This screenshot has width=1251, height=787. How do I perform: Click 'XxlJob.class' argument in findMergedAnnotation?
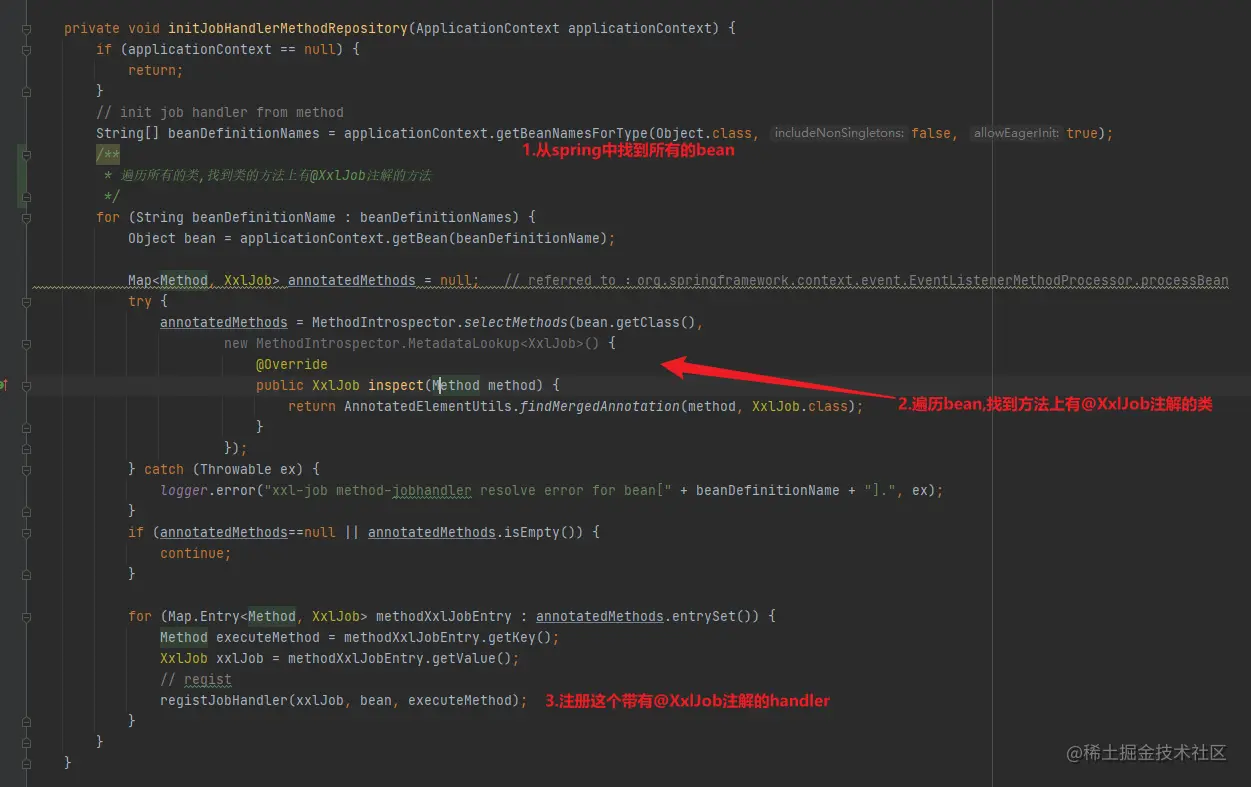coord(800,406)
